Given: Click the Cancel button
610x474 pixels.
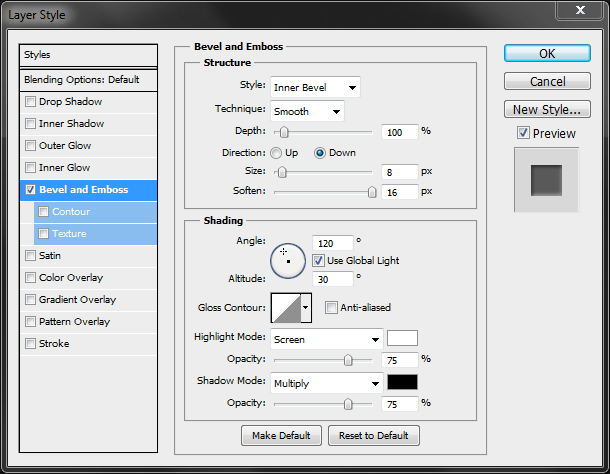Looking at the screenshot, I should 547,81.
